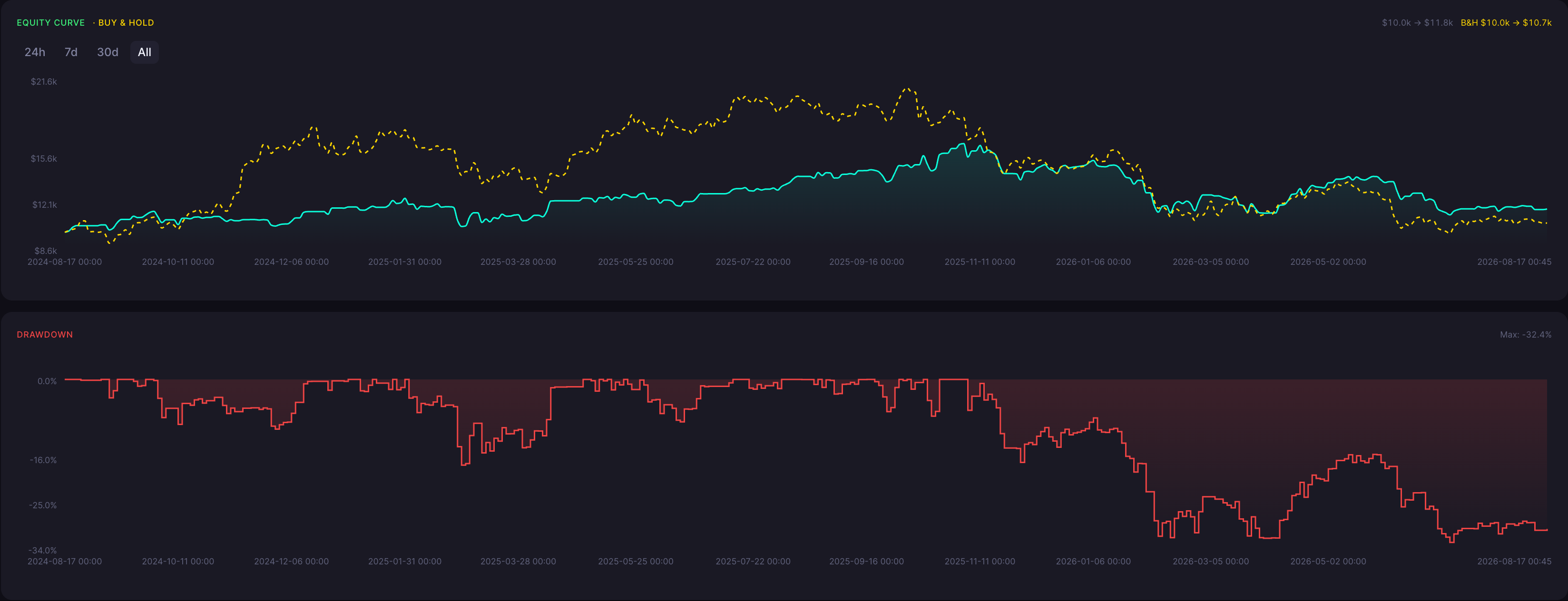Viewport: 1568px width, 601px height.
Task: Click 2024-10-11 00:00 on the equity chart axis
Action: pyautogui.click(x=178, y=262)
